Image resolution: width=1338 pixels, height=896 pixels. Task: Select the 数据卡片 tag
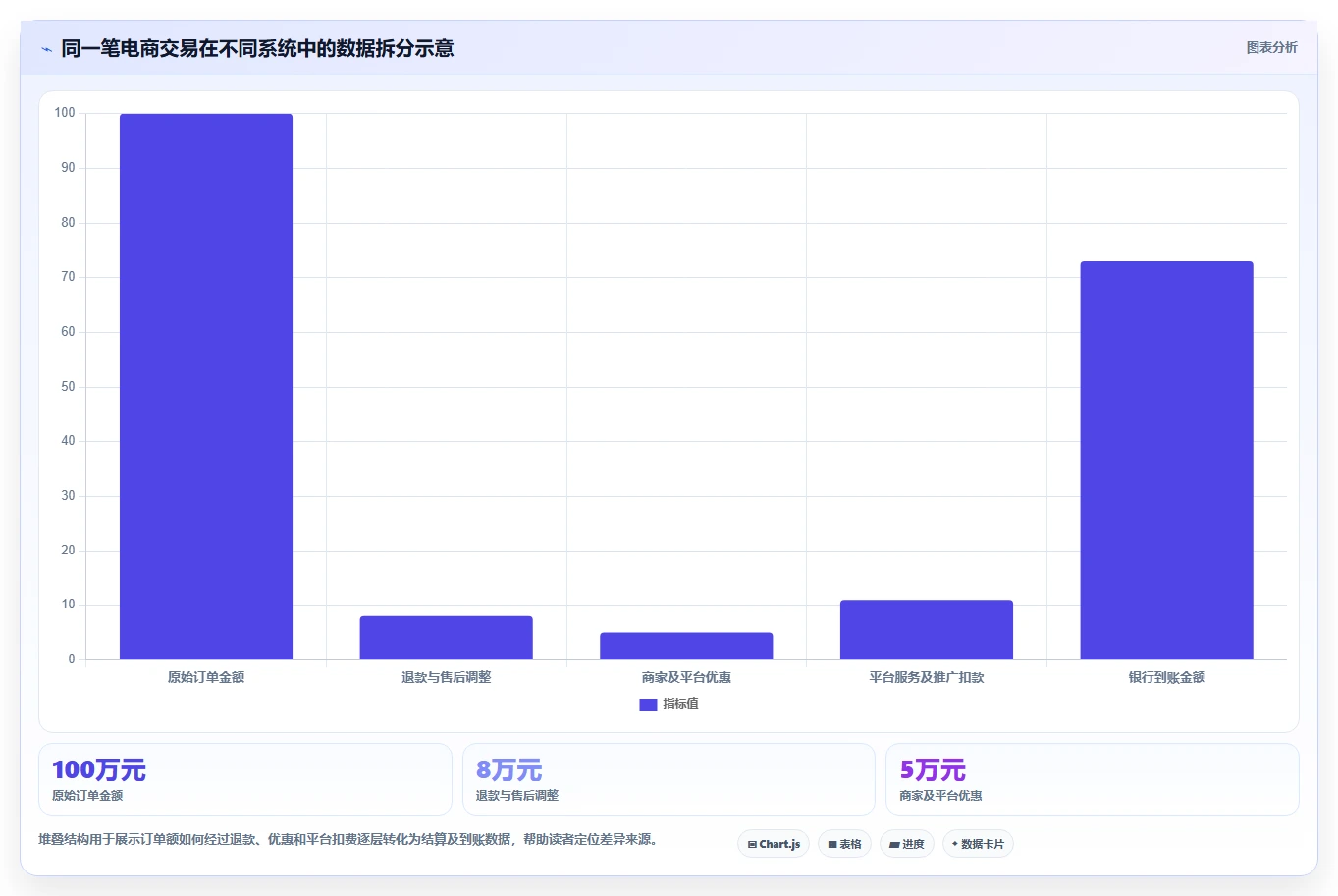click(x=978, y=844)
